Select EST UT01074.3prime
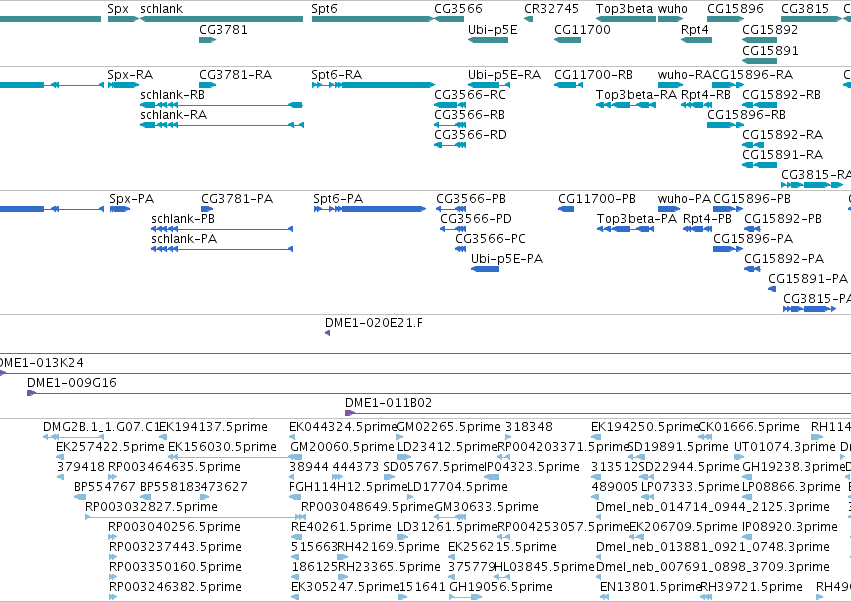 [784, 447]
